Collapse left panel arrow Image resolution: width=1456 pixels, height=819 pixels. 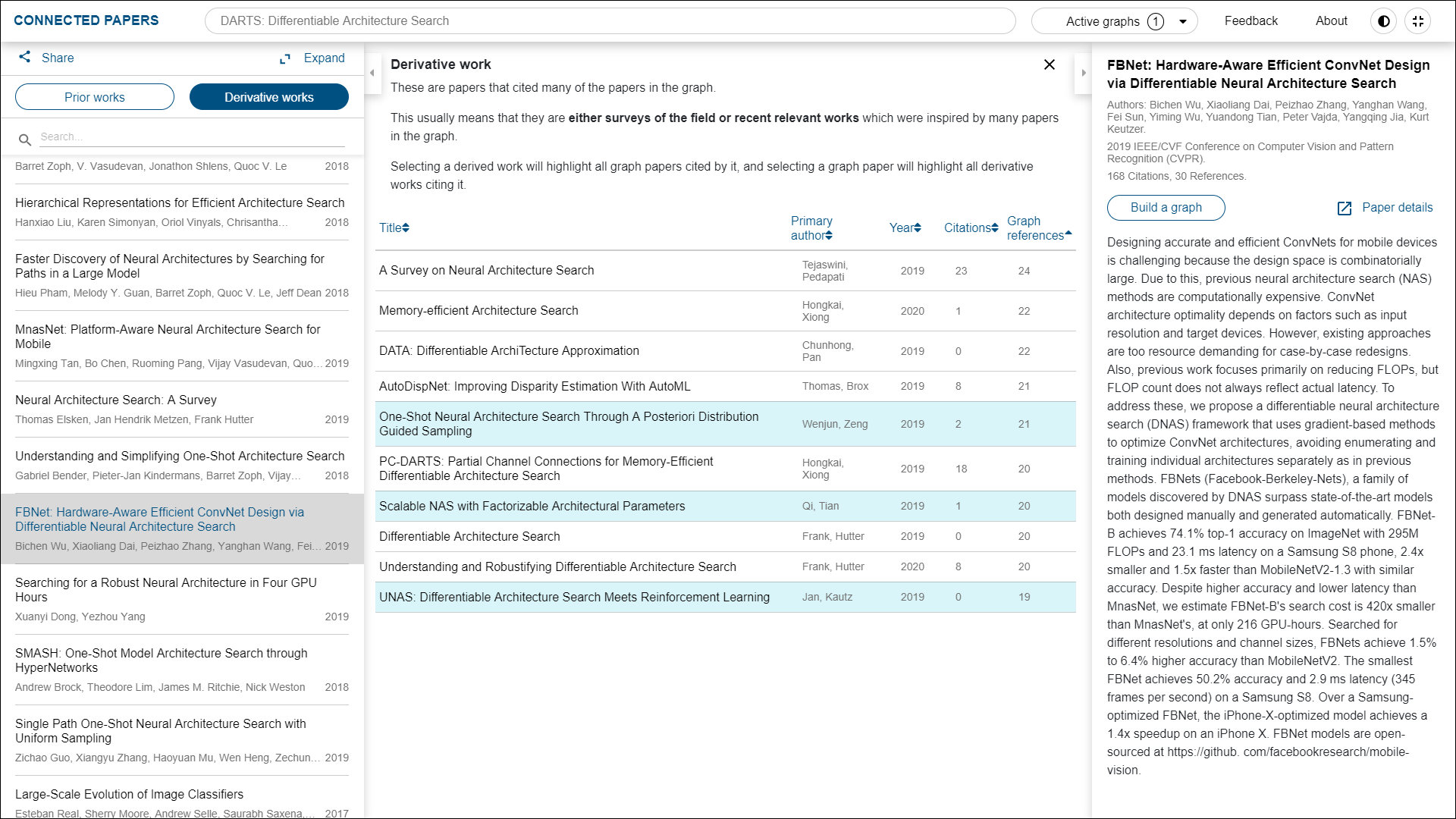pyautogui.click(x=372, y=74)
